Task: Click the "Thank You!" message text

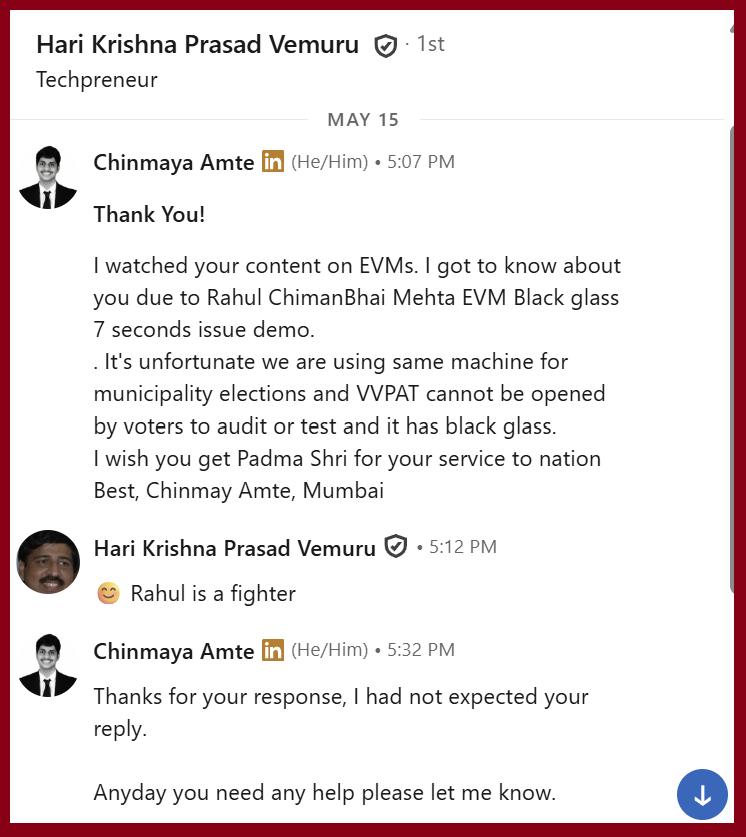Action: pos(149,214)
